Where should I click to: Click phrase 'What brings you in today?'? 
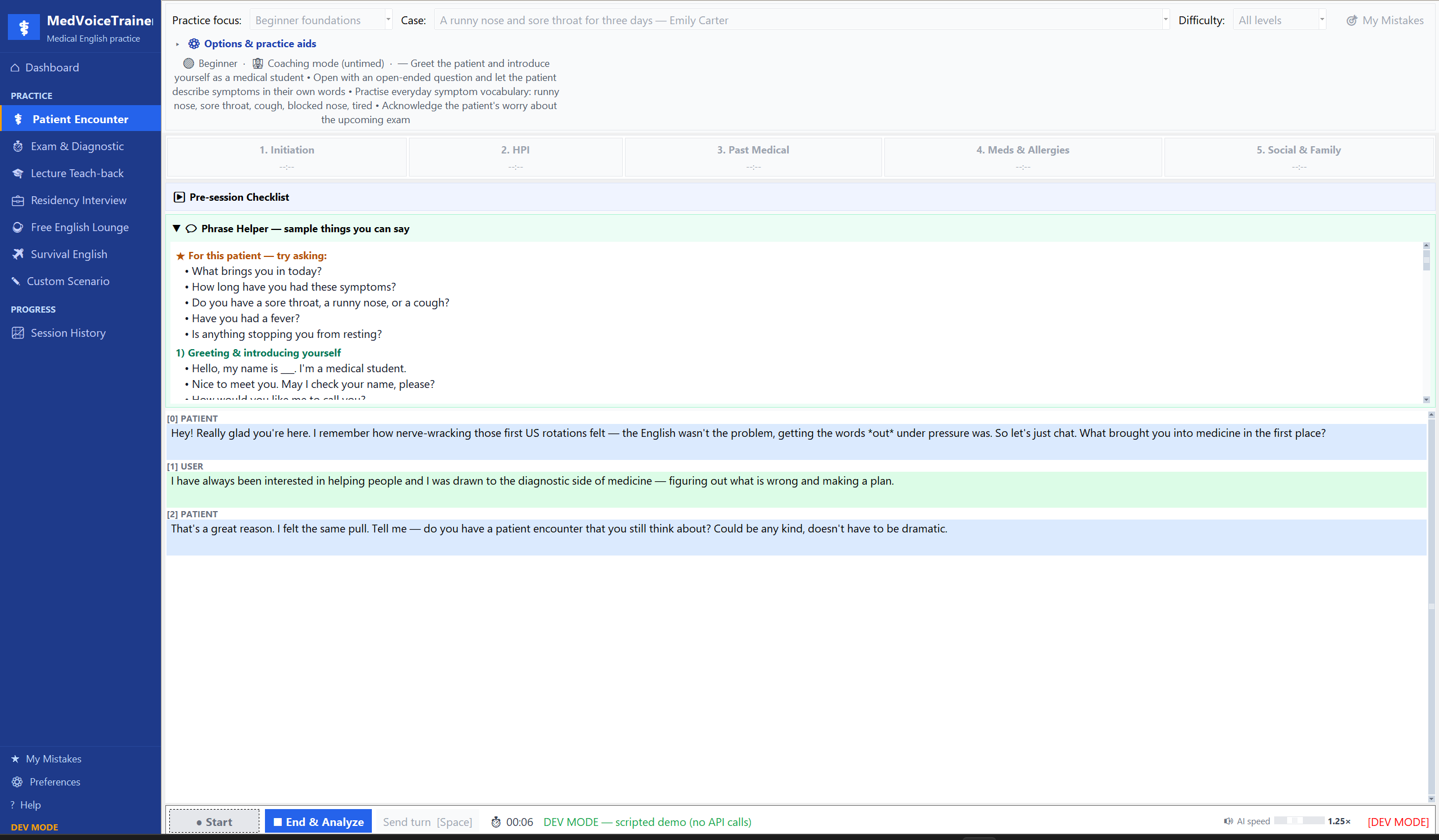point(257,271)
